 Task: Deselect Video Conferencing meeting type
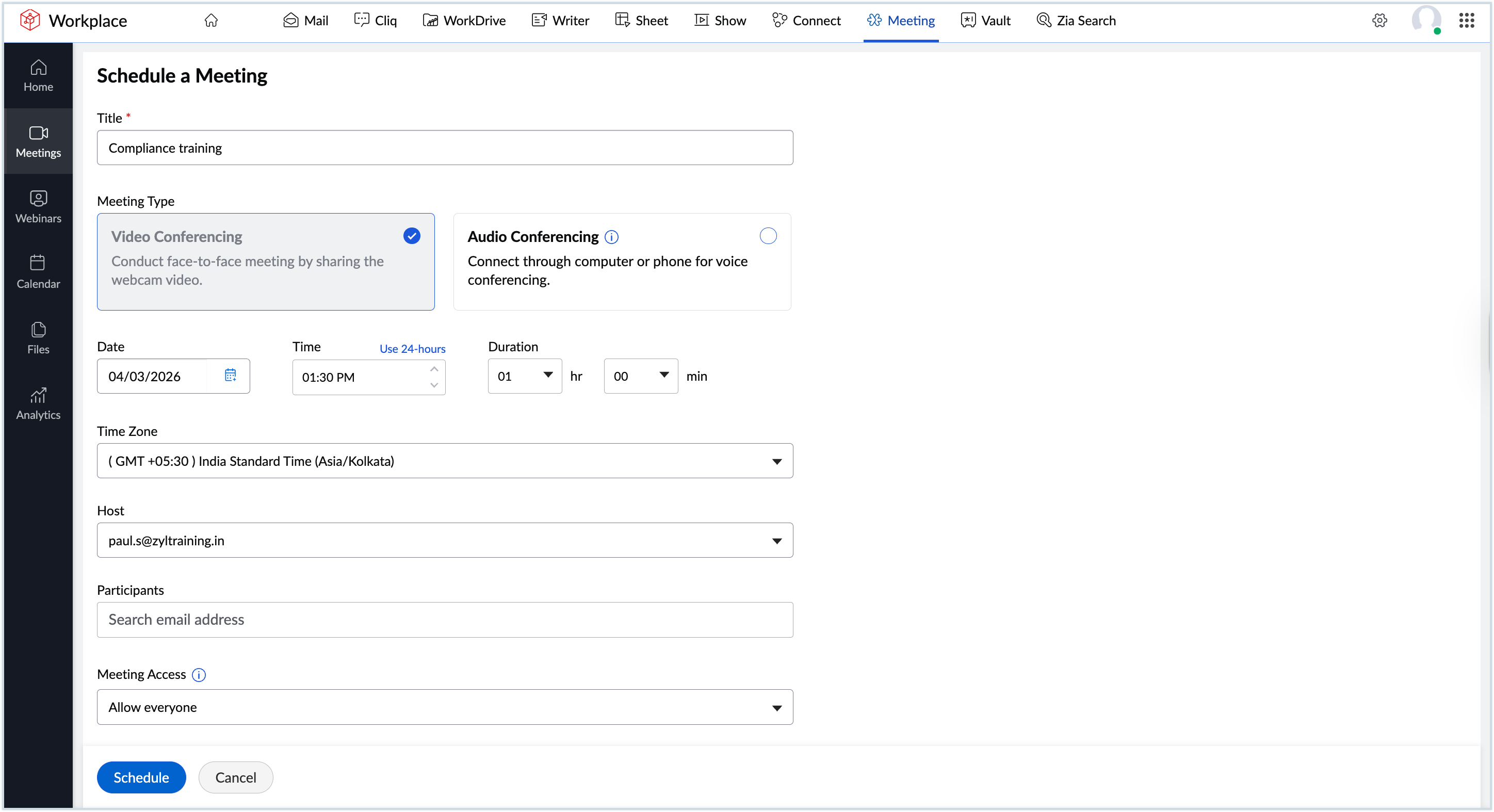[411, 236]
